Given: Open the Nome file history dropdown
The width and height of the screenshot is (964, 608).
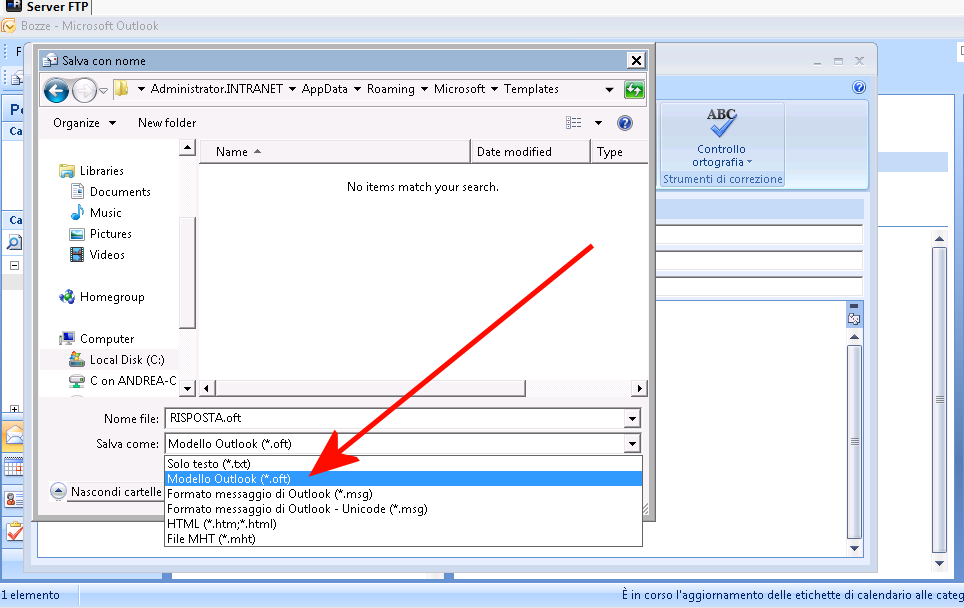Looking at the screenshot, I should 632,419.
